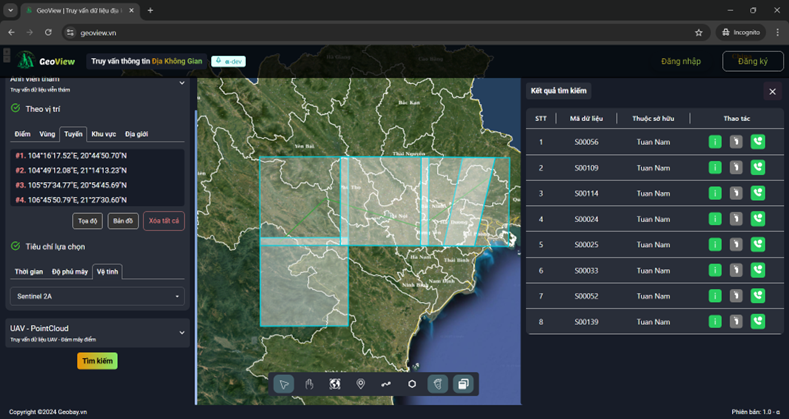The width and height of the screenshot is (789, 419).
Task: Select the arrow pointer tool on map toolbar
Action: (x=284, y=384)
